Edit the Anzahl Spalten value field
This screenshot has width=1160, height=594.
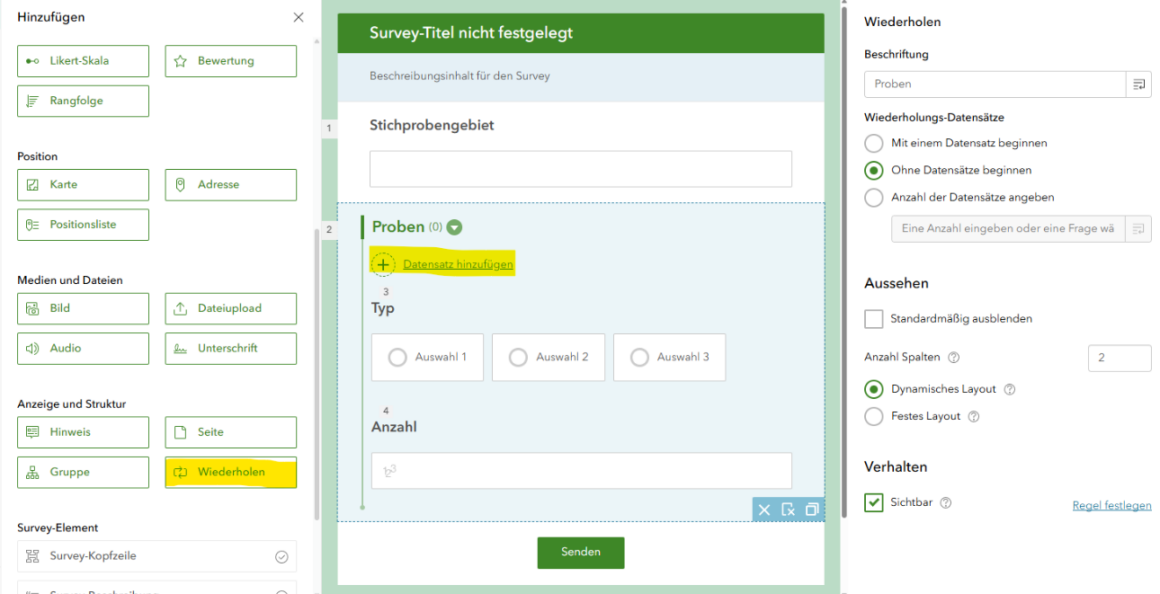tap(1119, 357)
